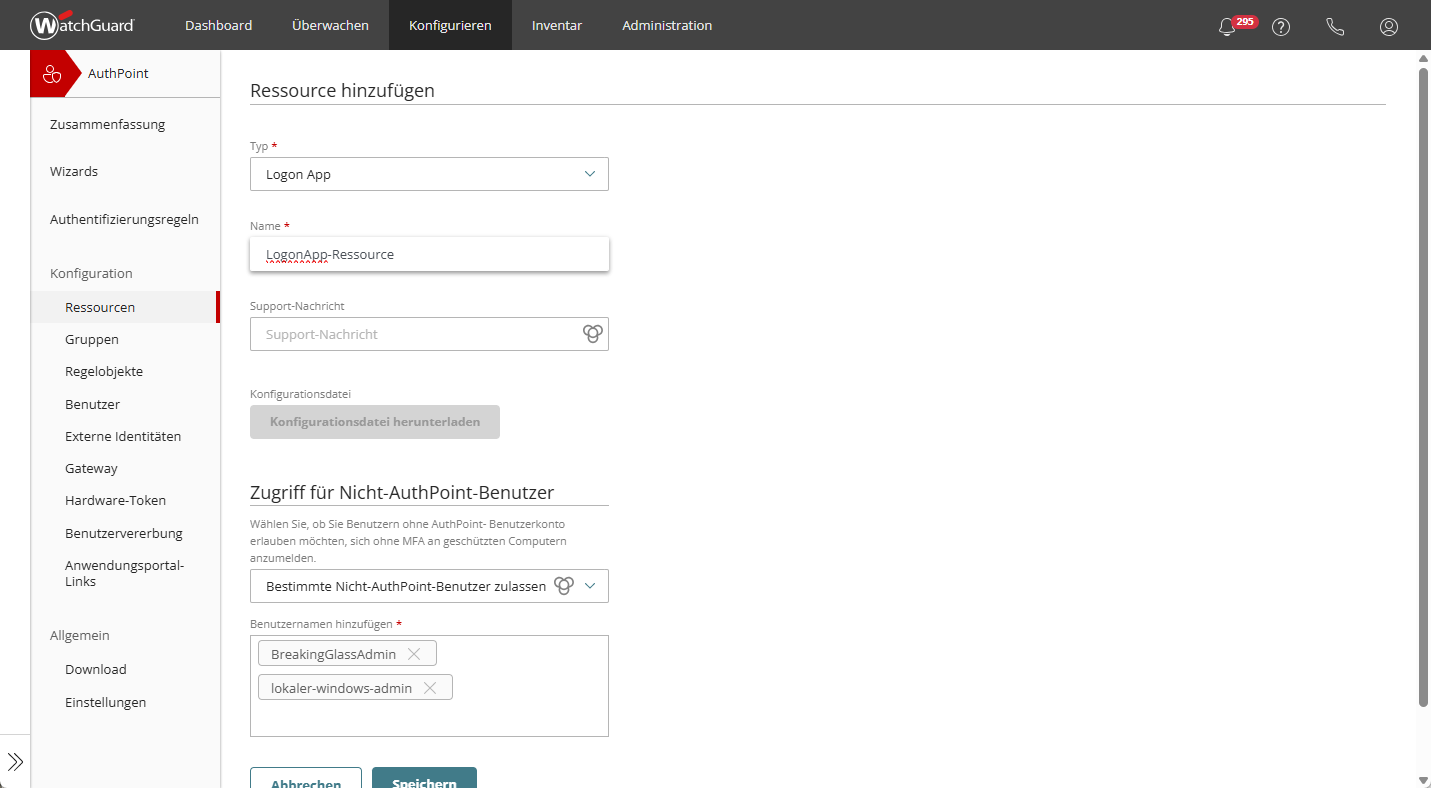Screen dimensions: 1431x788
Task: Open Hardware-Token in sidebar
Action: coord(115,500)
